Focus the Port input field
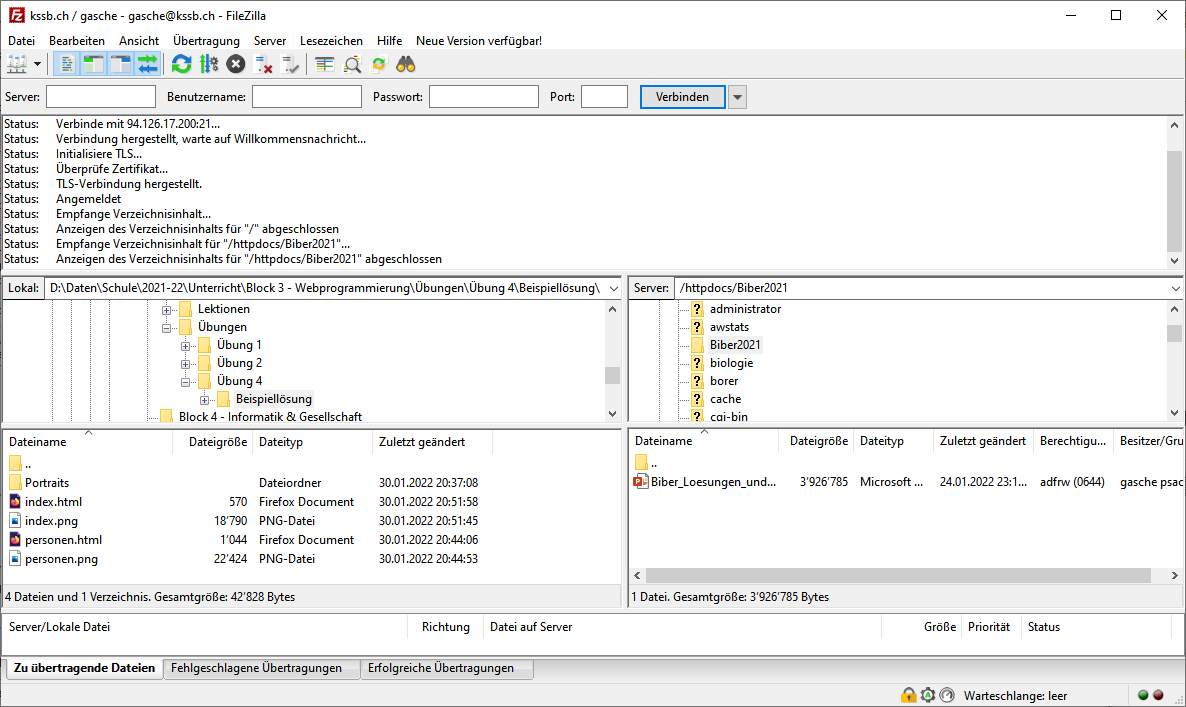This screenshot has height=707, width=1186. (x=604, y=97)
